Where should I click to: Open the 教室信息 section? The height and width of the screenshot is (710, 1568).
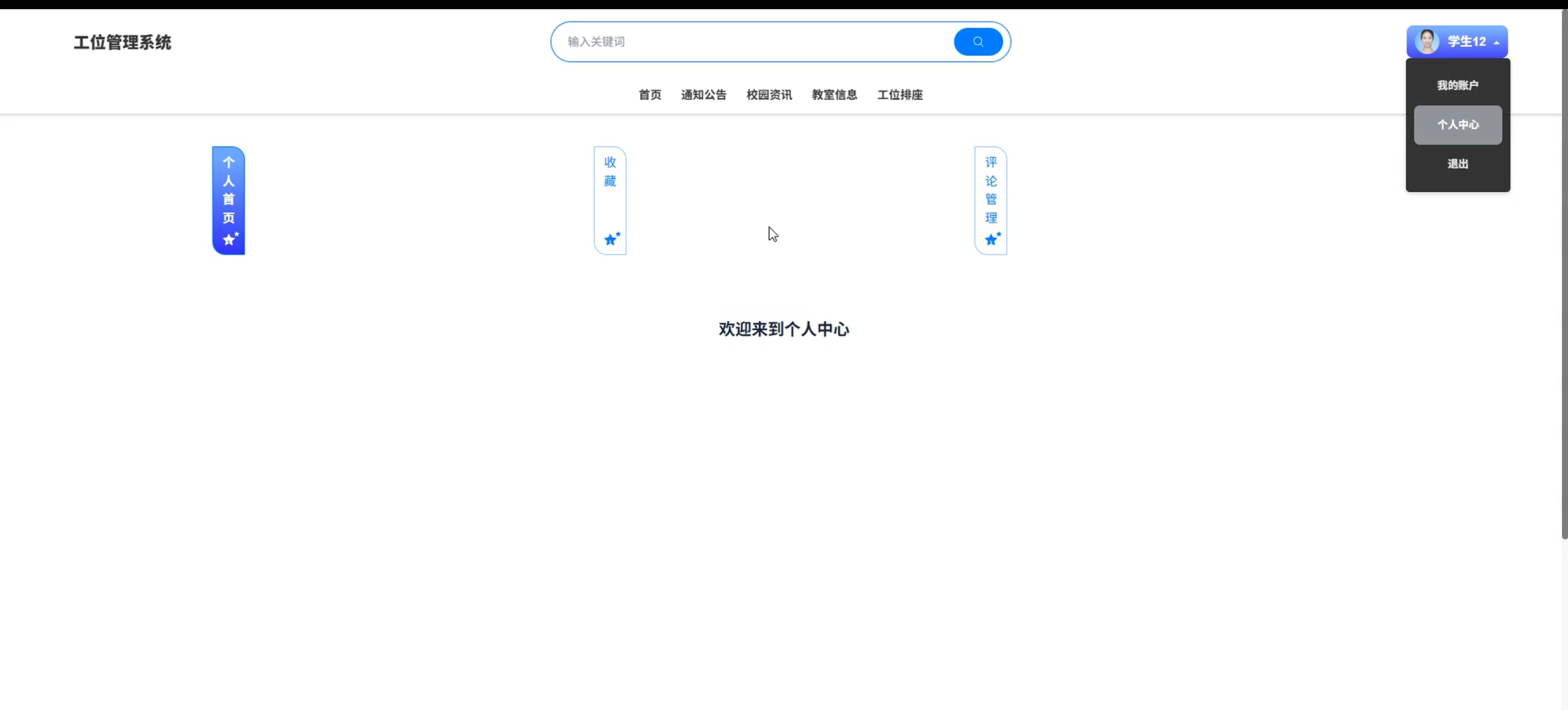[834, 95]
